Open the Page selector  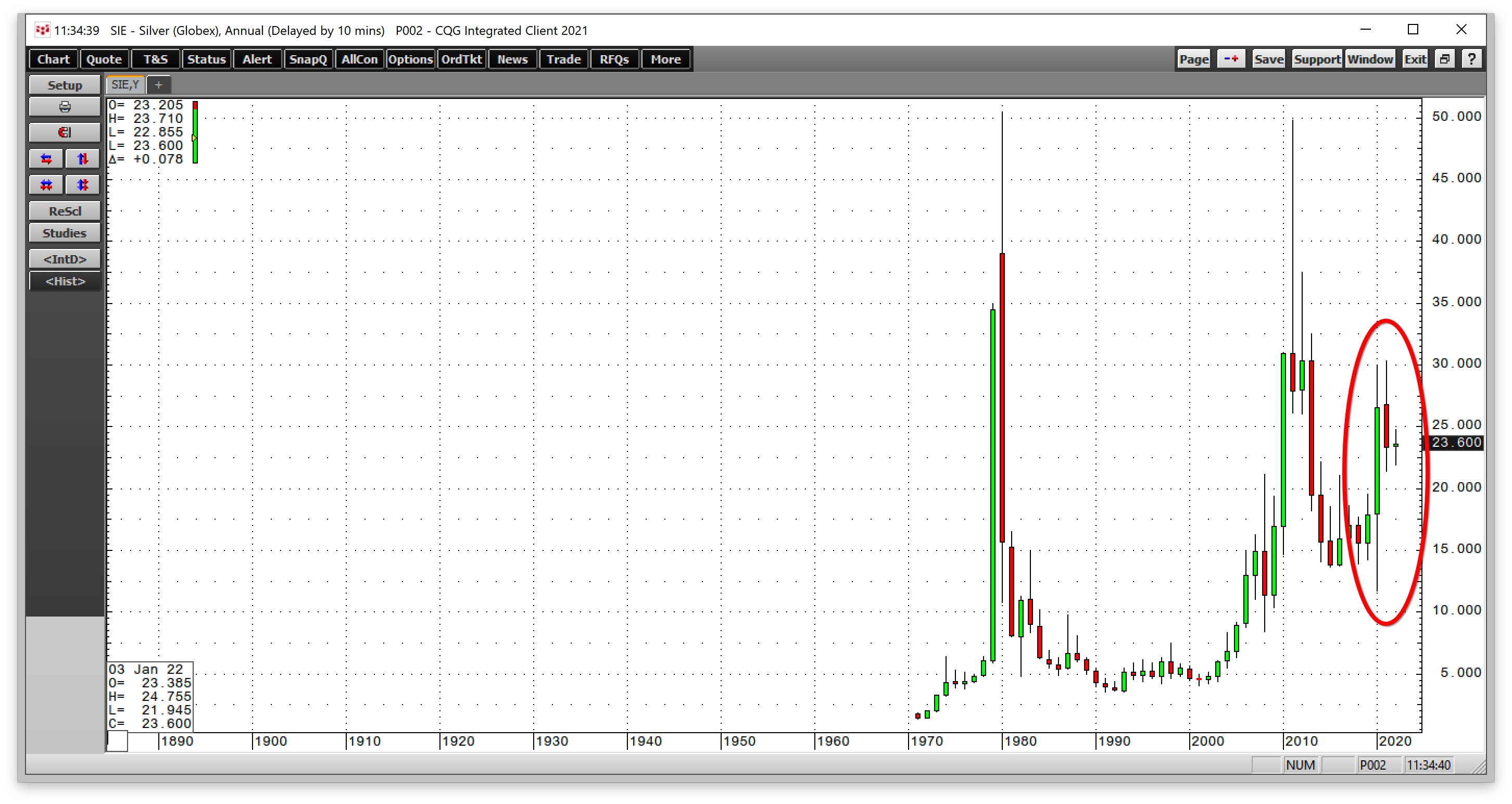click(x=1193, y=59)
